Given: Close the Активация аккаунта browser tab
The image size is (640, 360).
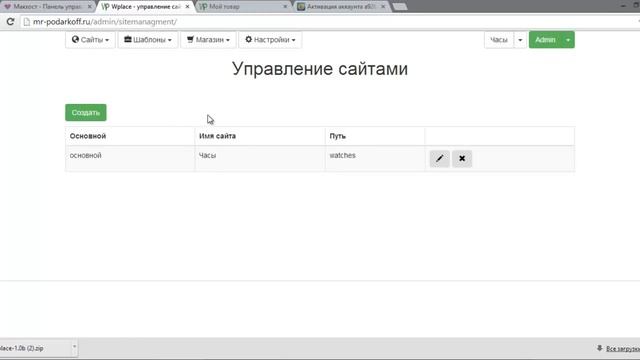Looking at the screenshot, I should (383, 7).
